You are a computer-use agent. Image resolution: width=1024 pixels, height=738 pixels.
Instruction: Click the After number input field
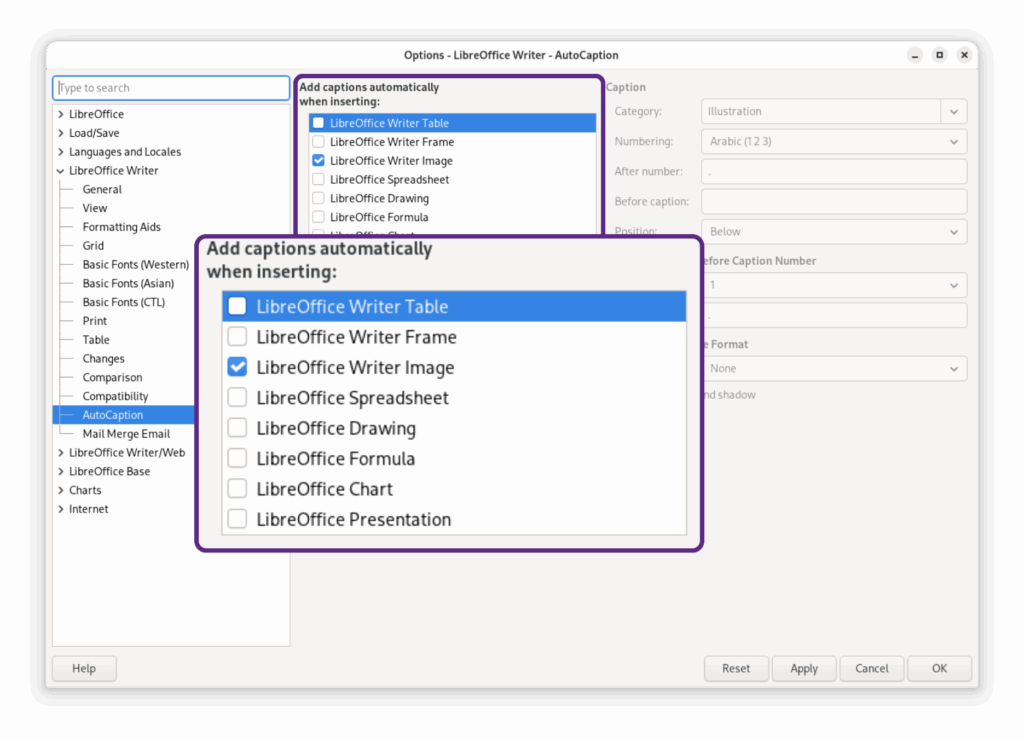833,172
